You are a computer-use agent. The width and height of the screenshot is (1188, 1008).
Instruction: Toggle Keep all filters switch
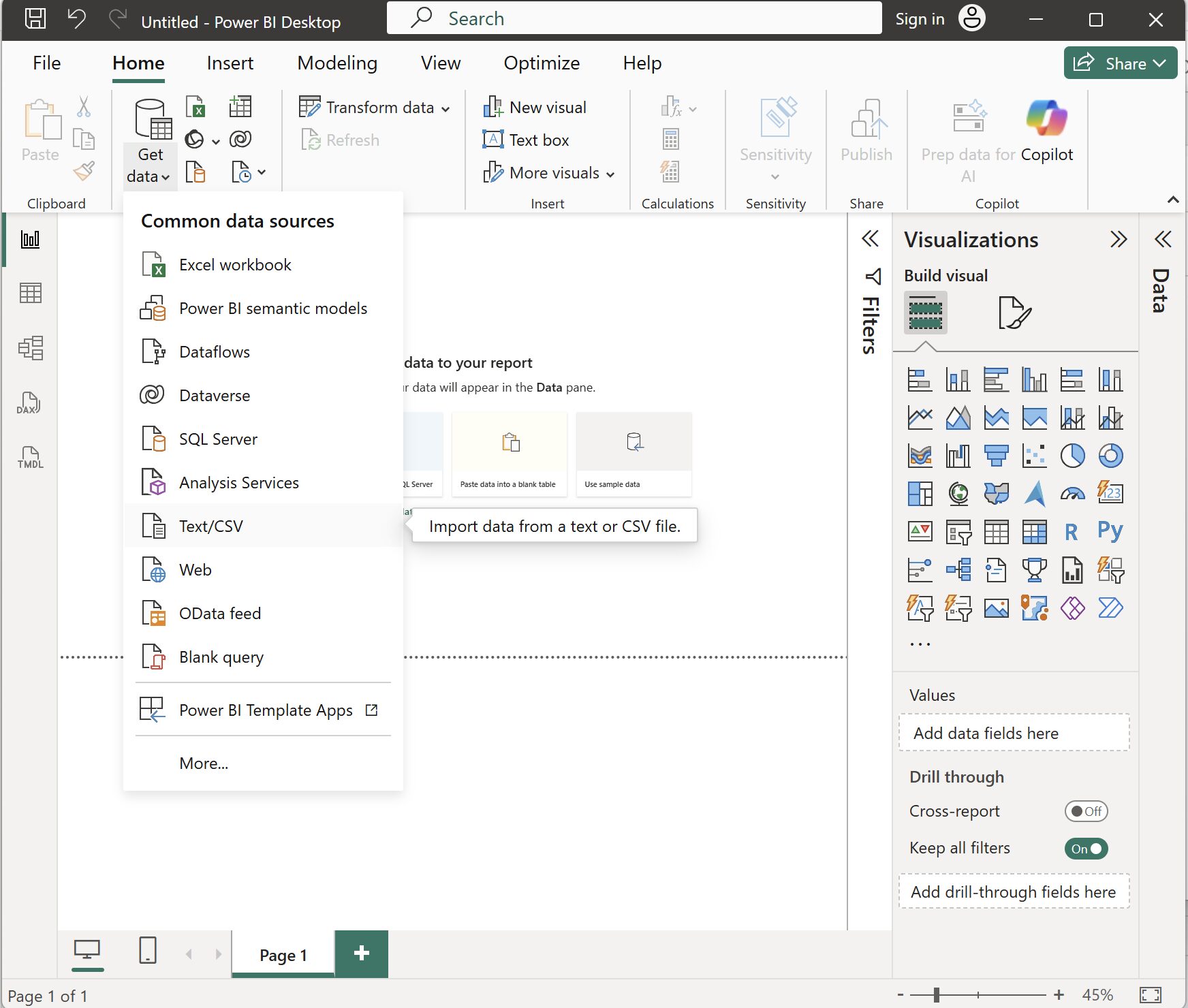pyautogui.click(x=1086, y=849)
